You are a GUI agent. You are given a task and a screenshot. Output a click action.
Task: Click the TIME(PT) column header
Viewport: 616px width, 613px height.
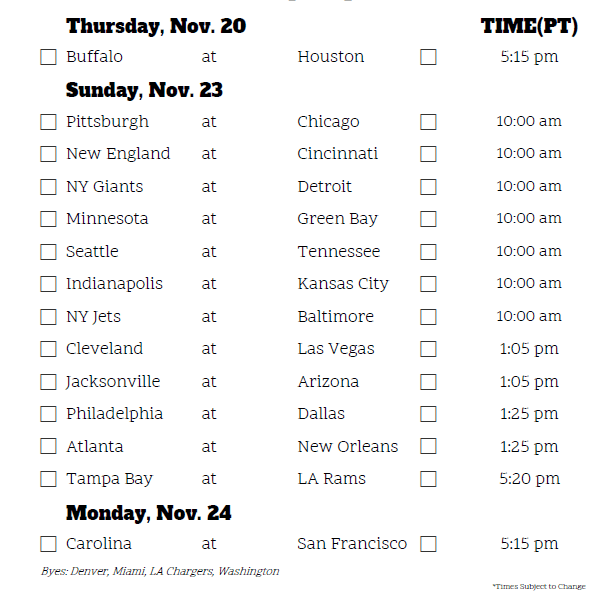(529, 27)
